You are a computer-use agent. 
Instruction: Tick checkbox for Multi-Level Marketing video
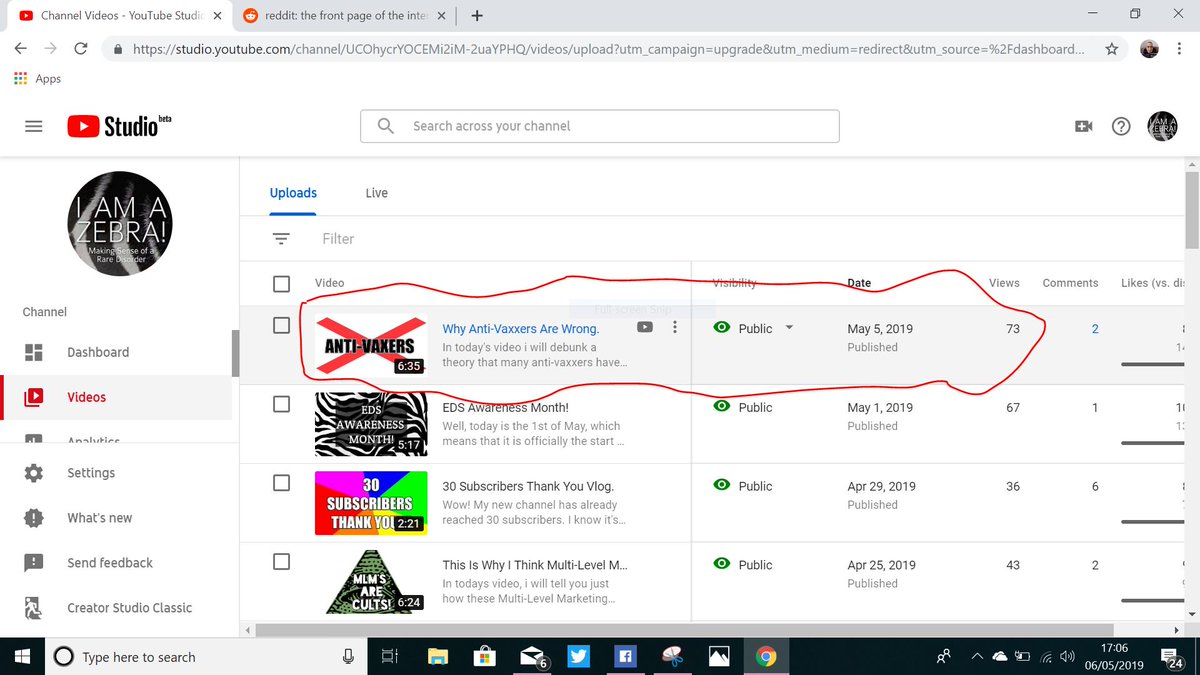(x=282, y=562)
